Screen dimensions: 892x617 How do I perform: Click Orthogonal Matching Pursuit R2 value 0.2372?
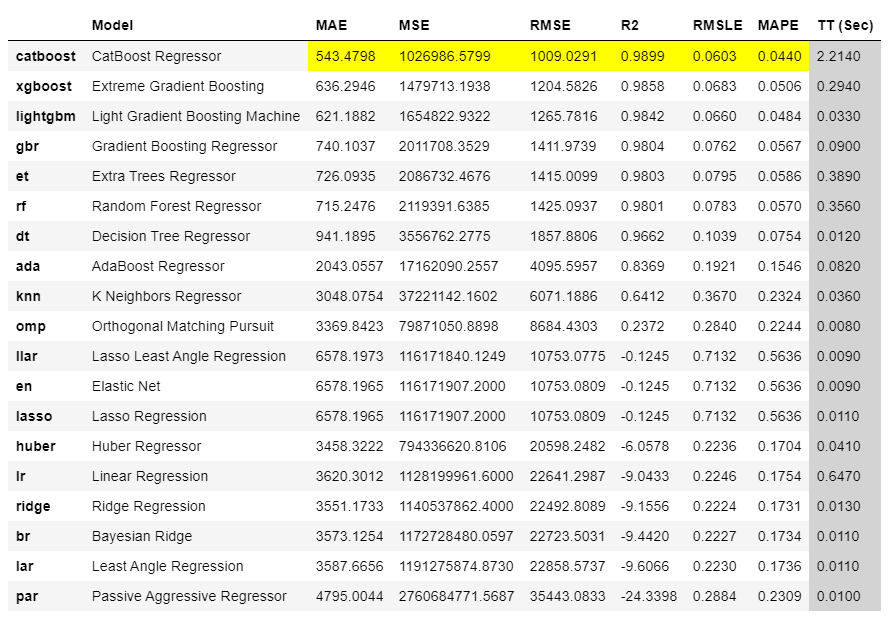(642, 327)
